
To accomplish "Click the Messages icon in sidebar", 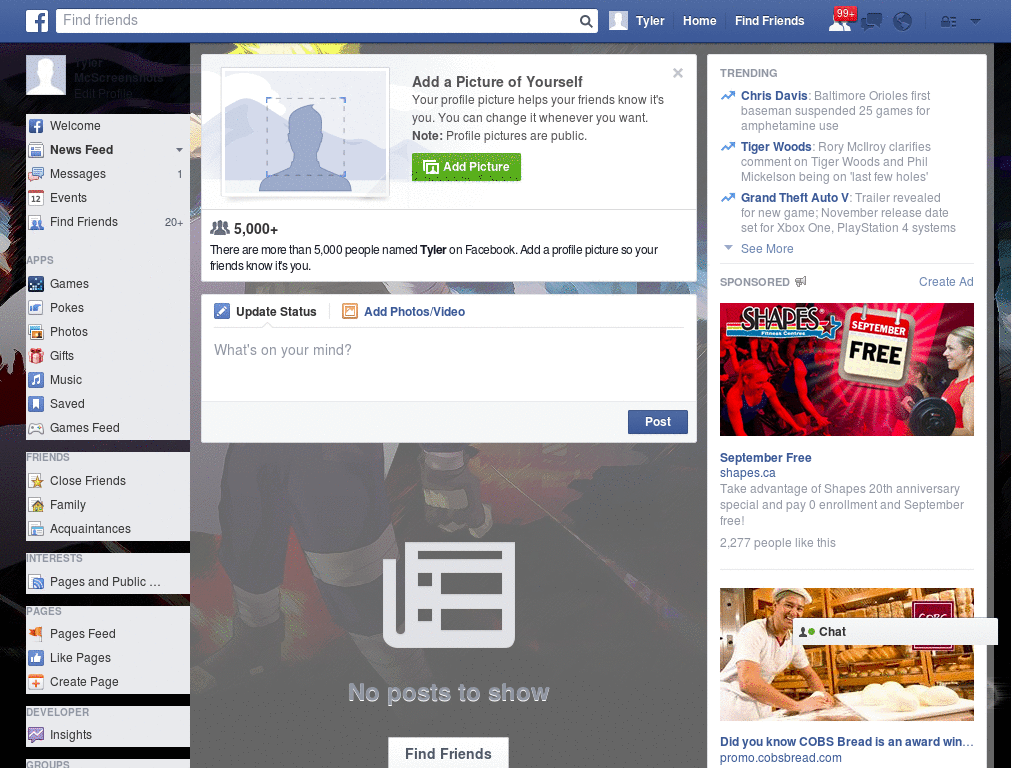I will click(x=36, y=174).
